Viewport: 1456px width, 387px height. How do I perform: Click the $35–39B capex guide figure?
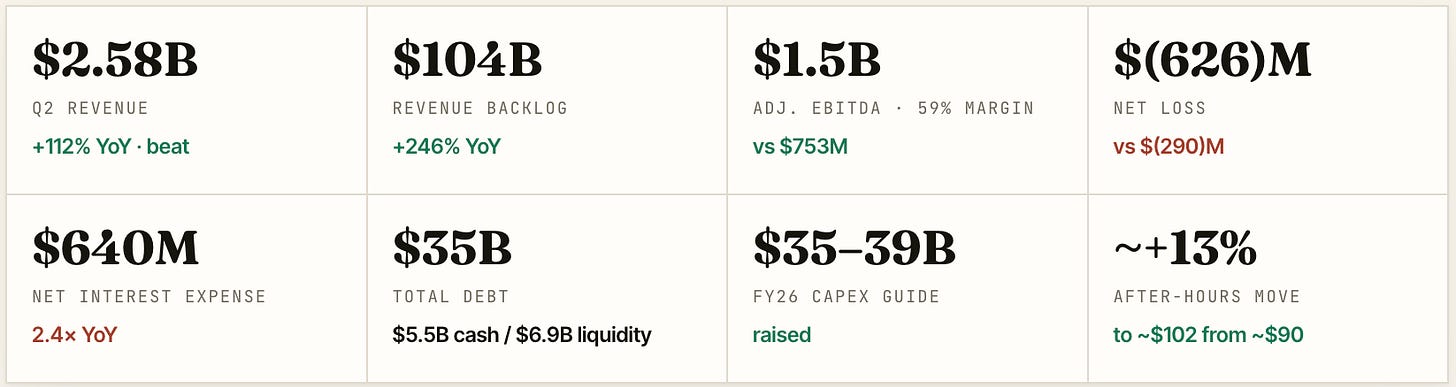coord(854,248)
